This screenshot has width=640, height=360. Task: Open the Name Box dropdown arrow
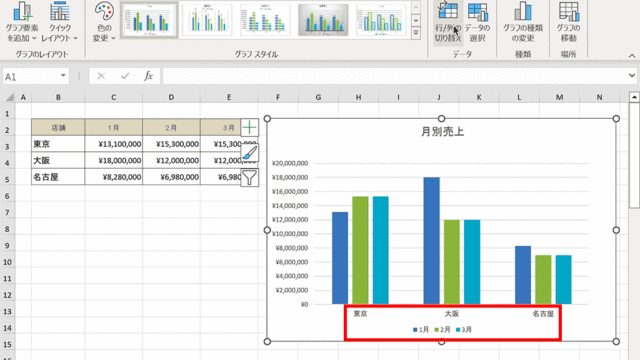click(63, 76)
